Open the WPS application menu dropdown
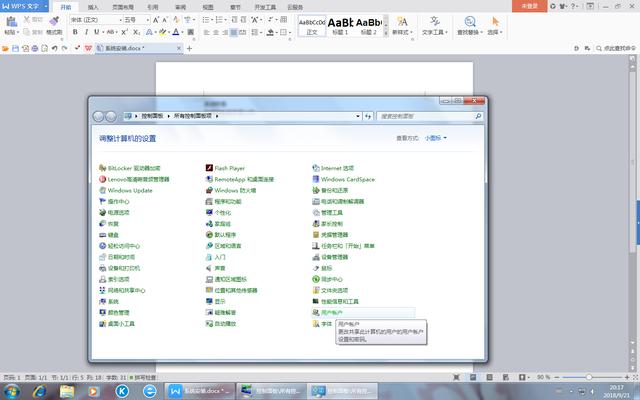640x400 pixels. coord(45,6)
